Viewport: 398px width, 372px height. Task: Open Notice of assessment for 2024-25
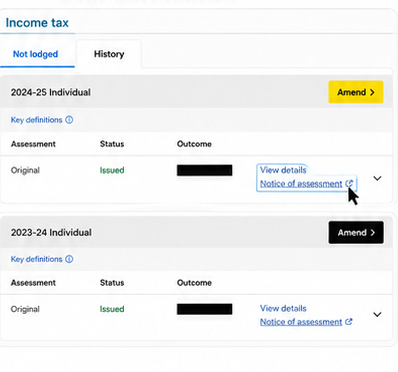pyautogui.click(x=301, y=184)
